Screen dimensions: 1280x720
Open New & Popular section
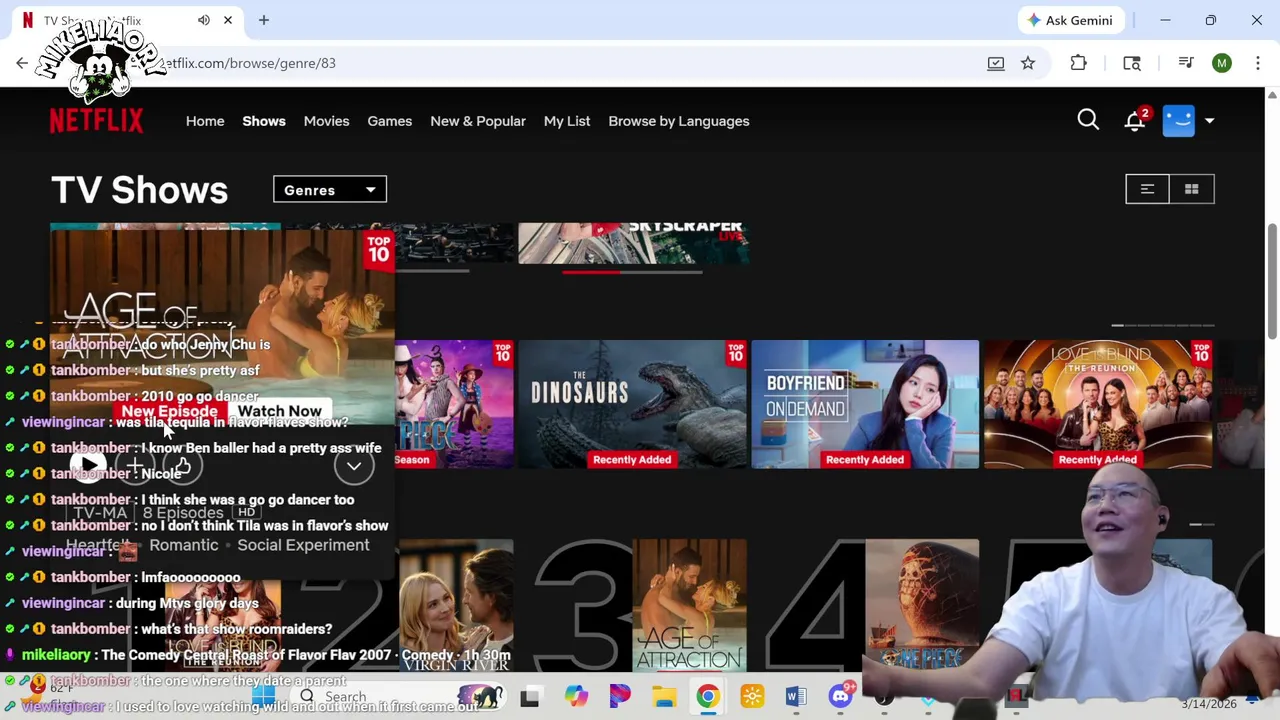(478, 121)
